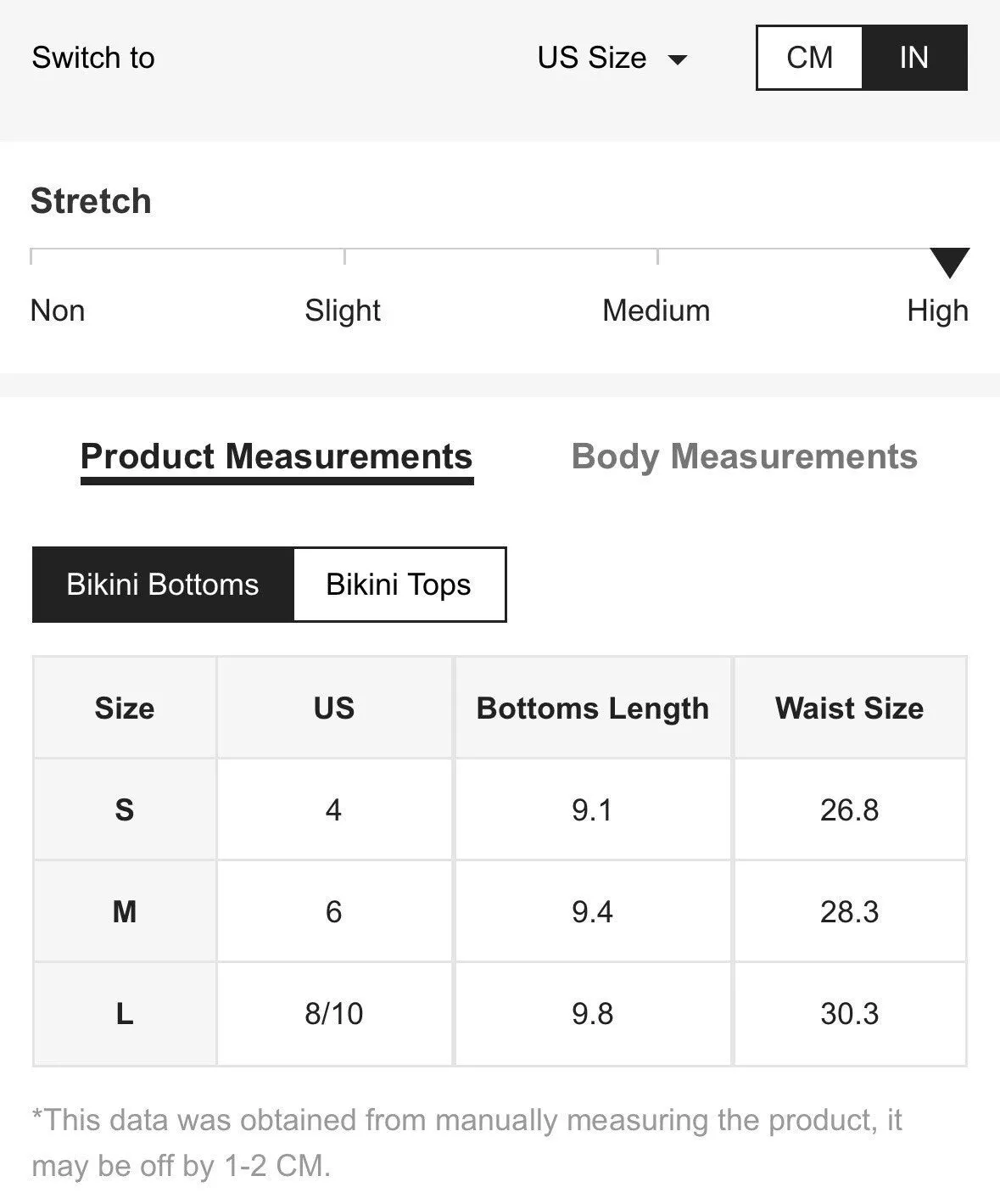Image resolution: width=1000 pixels, height=1204 pixels.
Task: Select the Bikini Bottoms toggle
Action: click(163, 585)
